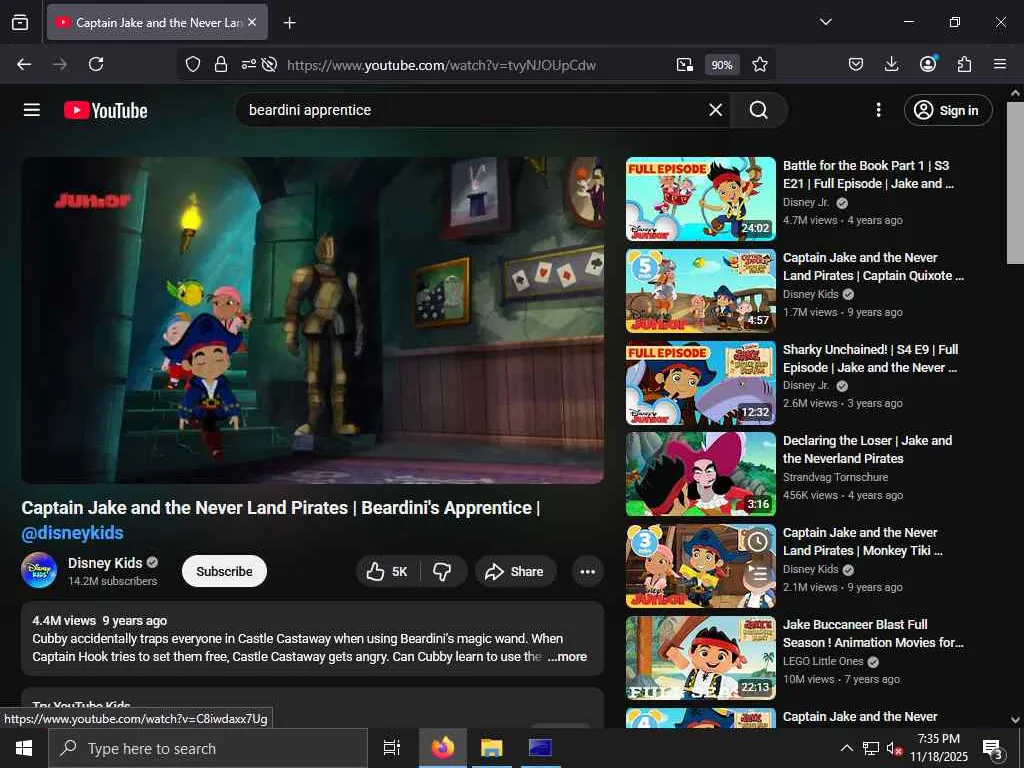Open the tracking protection shield
Screen dimensions: 1024x768
tap(193, 64)
